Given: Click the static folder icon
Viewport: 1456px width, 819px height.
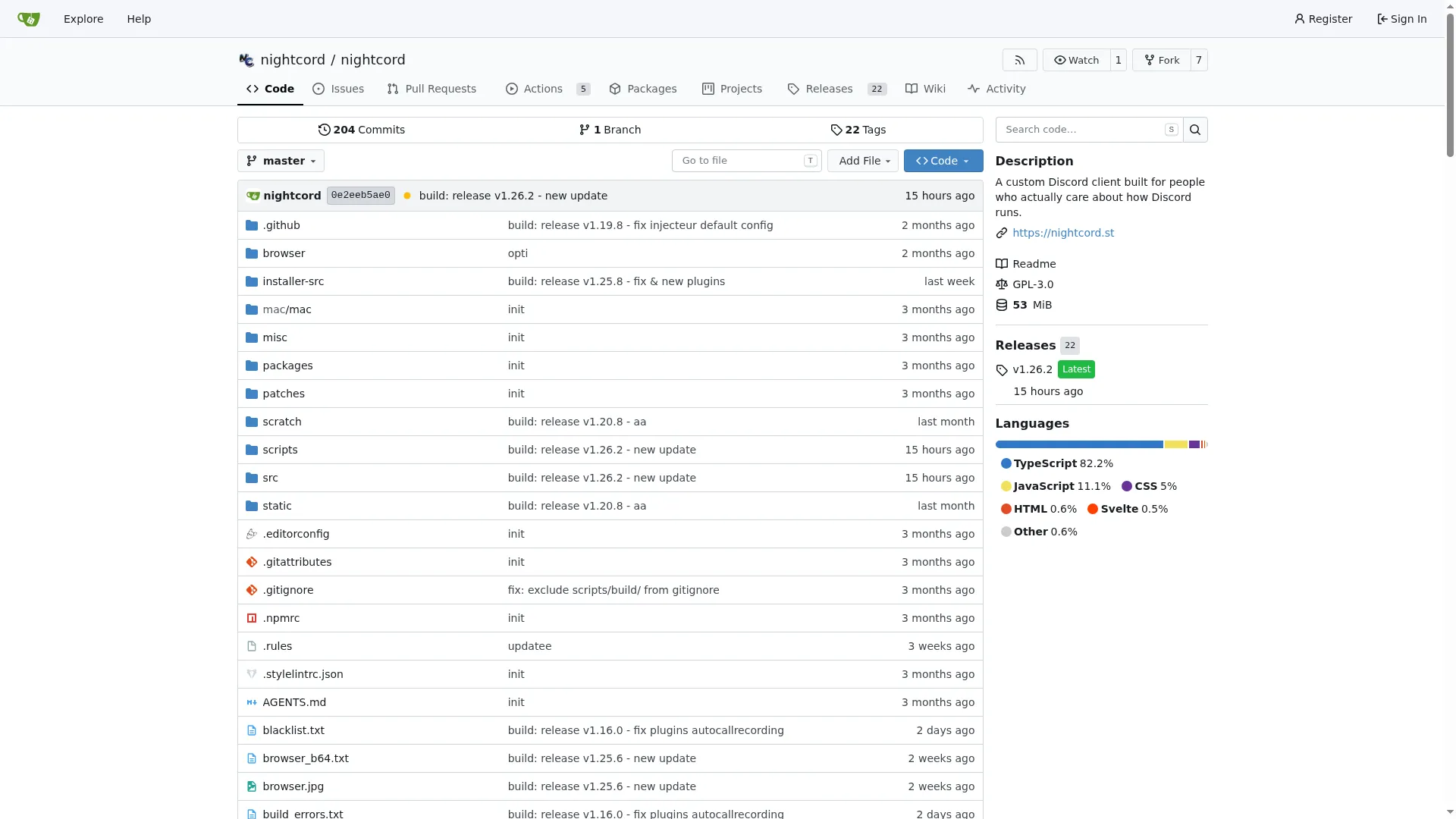Looking at the screenshot, I should pyautogui.click(x=252, y=506).
